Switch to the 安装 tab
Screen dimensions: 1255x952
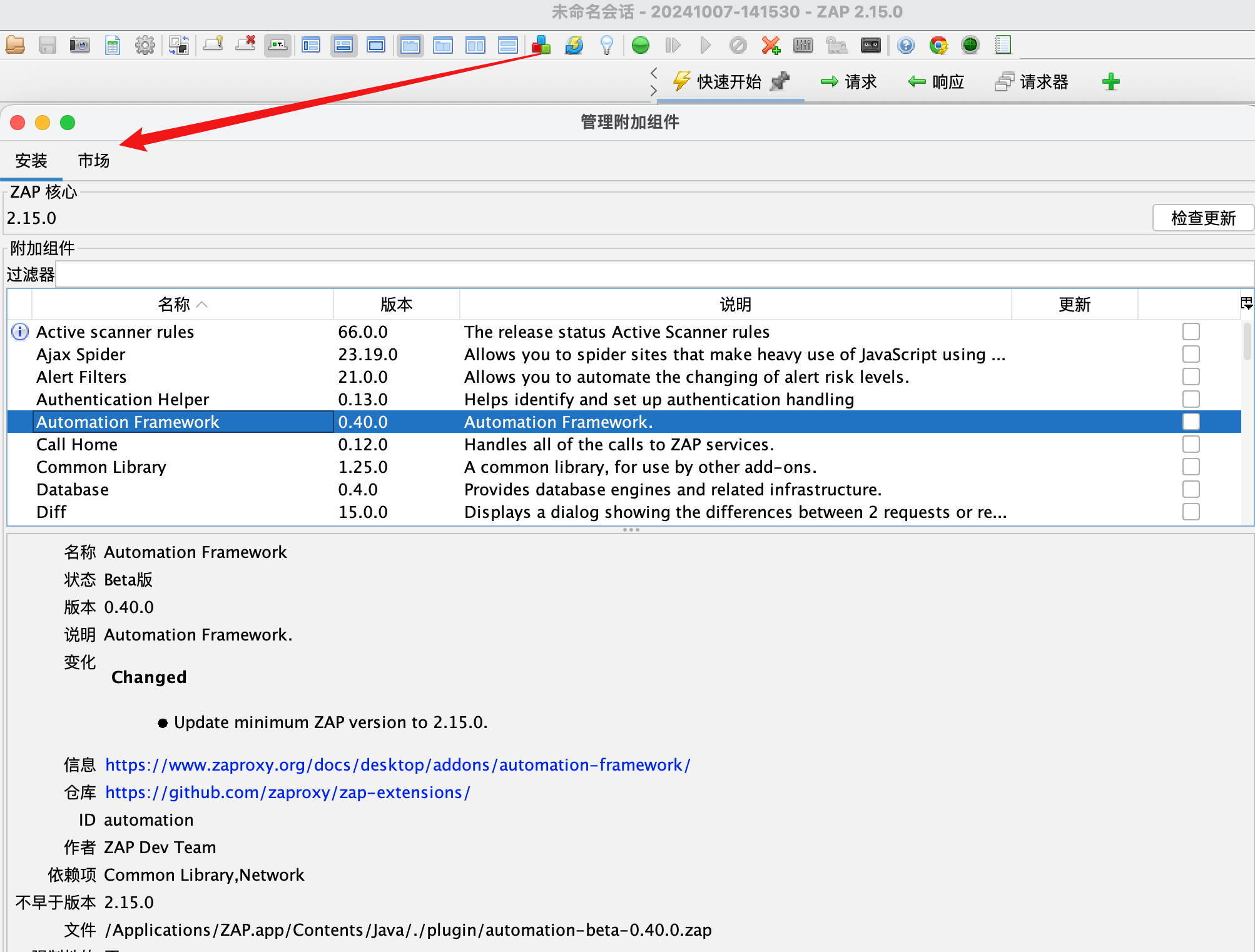(31, 161)
